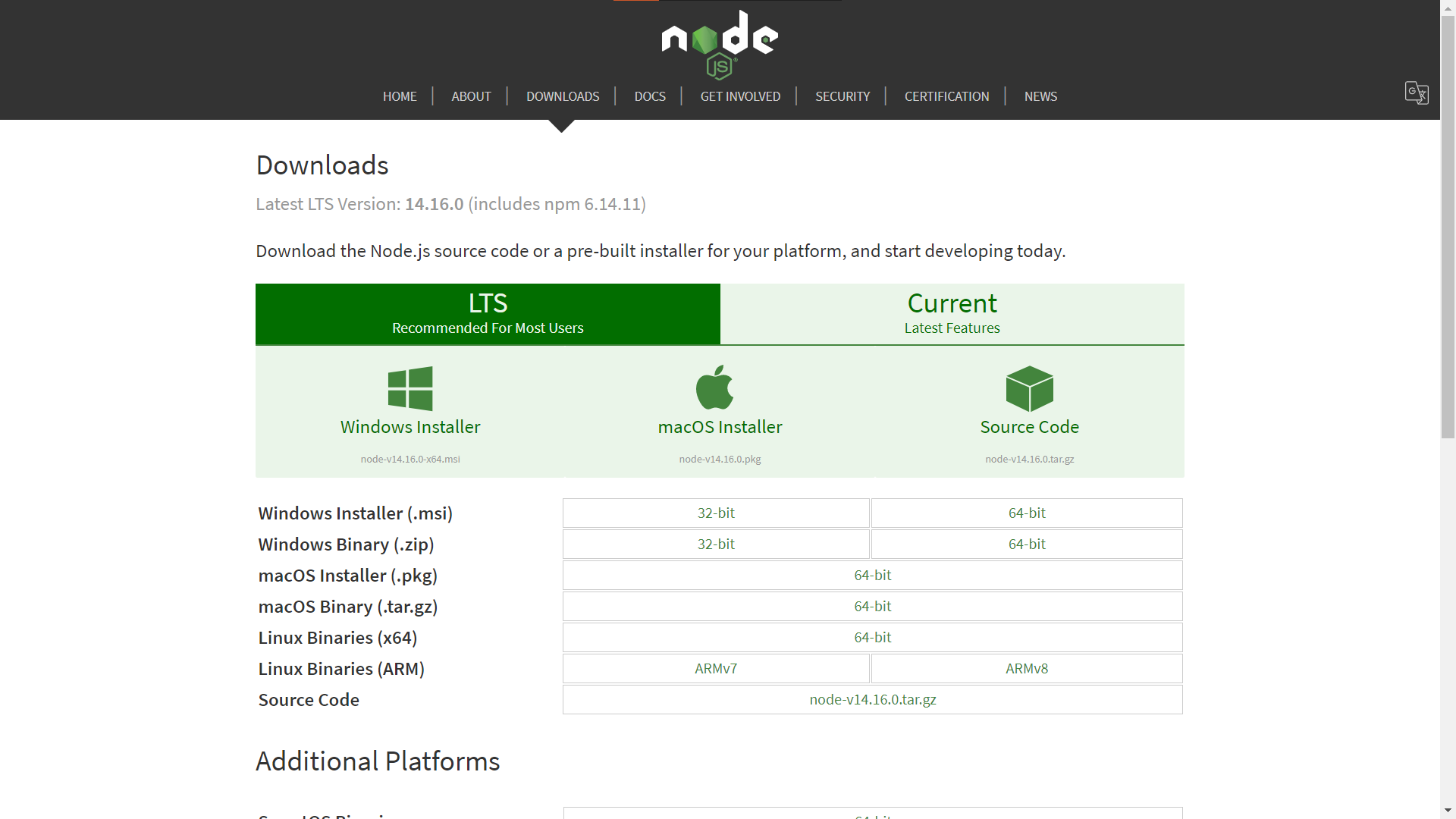
Task: Open the SECURITY page
Action: [843, 96]
